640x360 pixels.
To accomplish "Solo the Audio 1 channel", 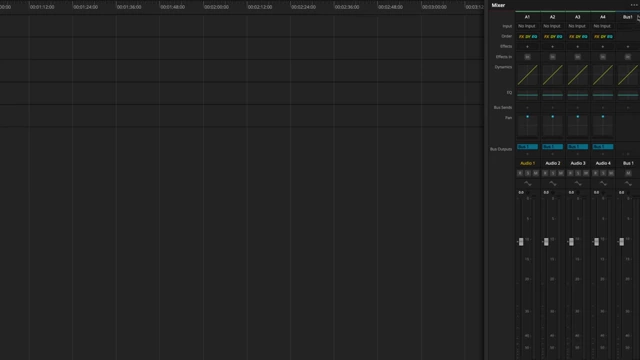I will (528, 173).
